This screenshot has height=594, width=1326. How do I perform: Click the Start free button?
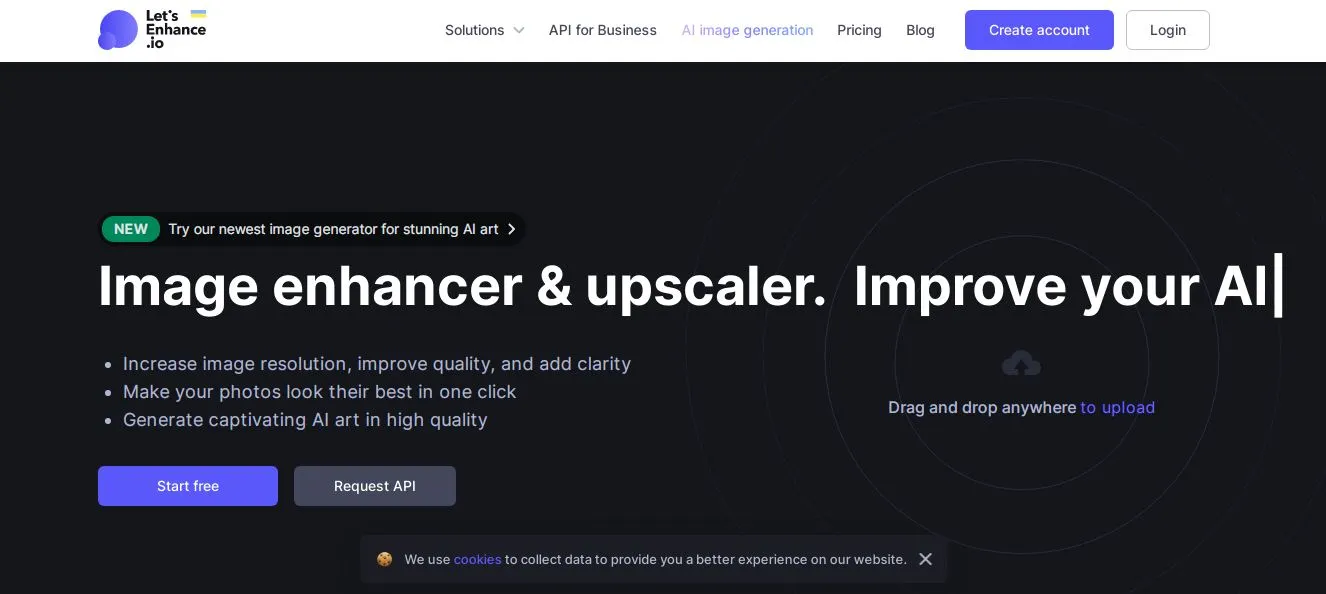tap(188, 486)
